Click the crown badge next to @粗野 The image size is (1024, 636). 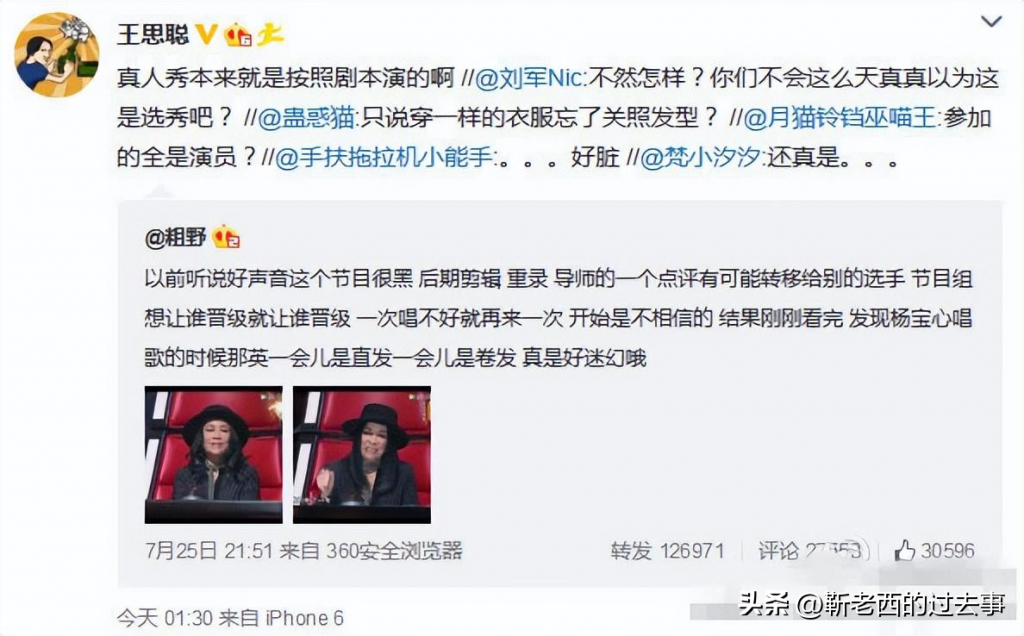(226, 236)
